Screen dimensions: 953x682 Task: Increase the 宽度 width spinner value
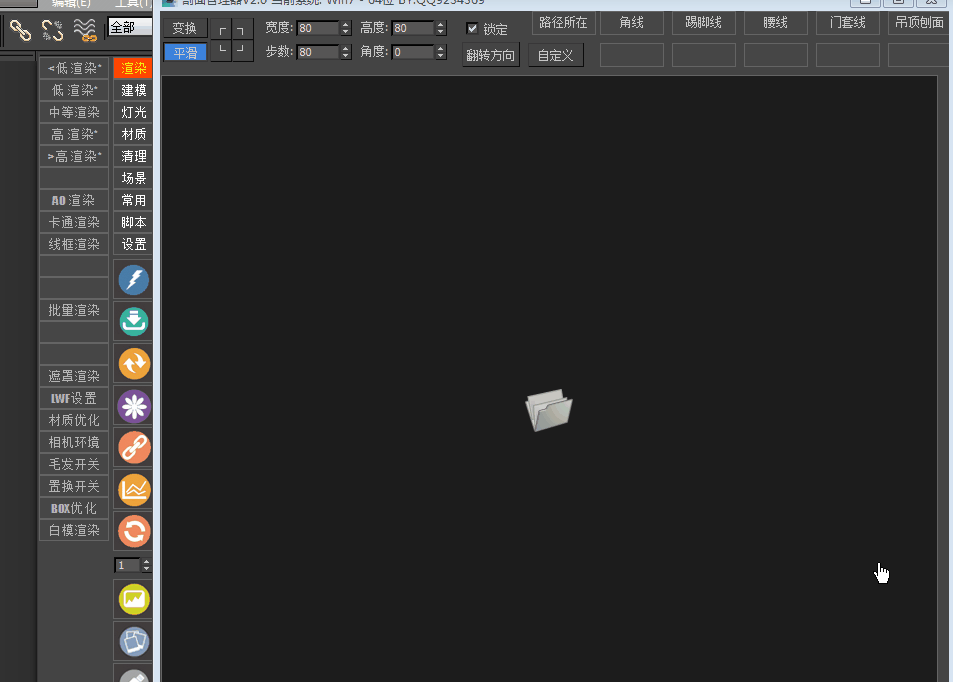(346, 24)
